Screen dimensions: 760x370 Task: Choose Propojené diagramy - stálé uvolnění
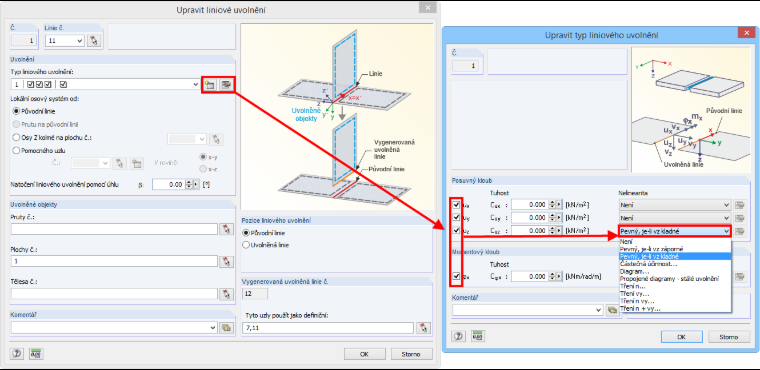point(675,279)
